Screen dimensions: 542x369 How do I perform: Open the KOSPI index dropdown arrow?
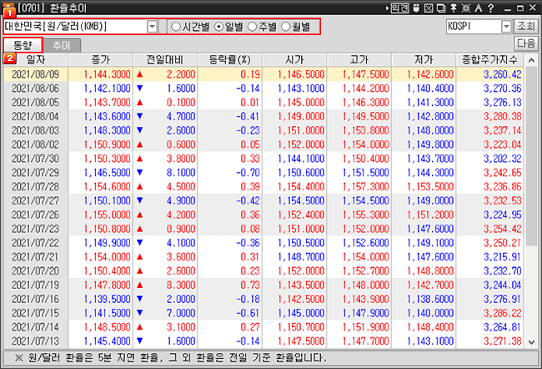click(x=506, y=27)
